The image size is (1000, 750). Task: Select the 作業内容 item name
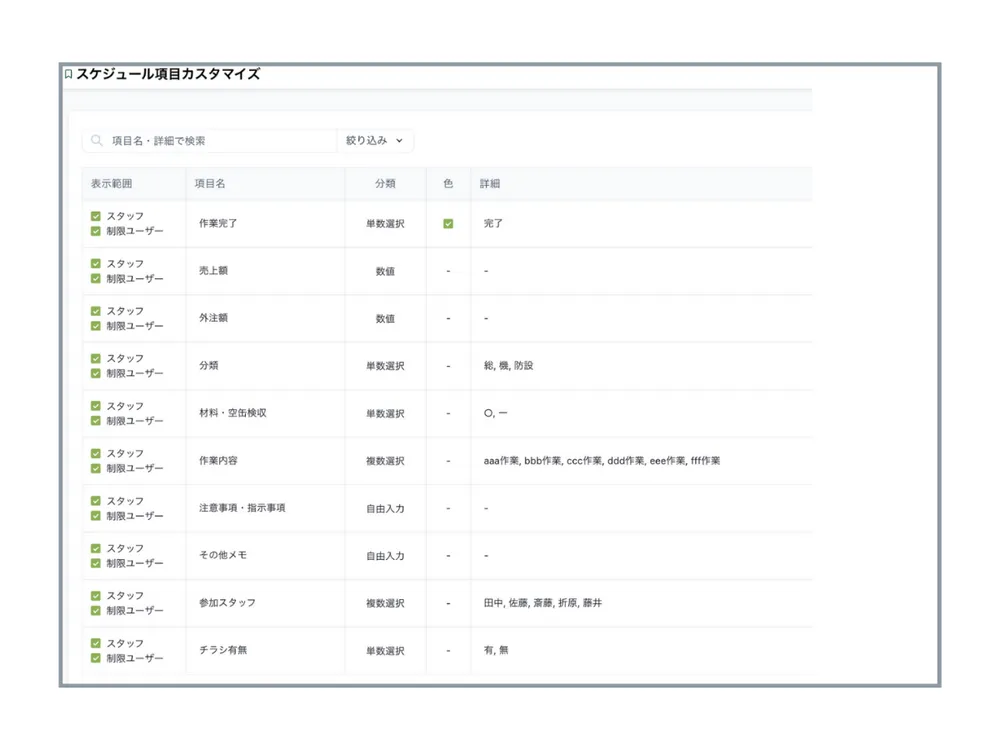[218, 460]
